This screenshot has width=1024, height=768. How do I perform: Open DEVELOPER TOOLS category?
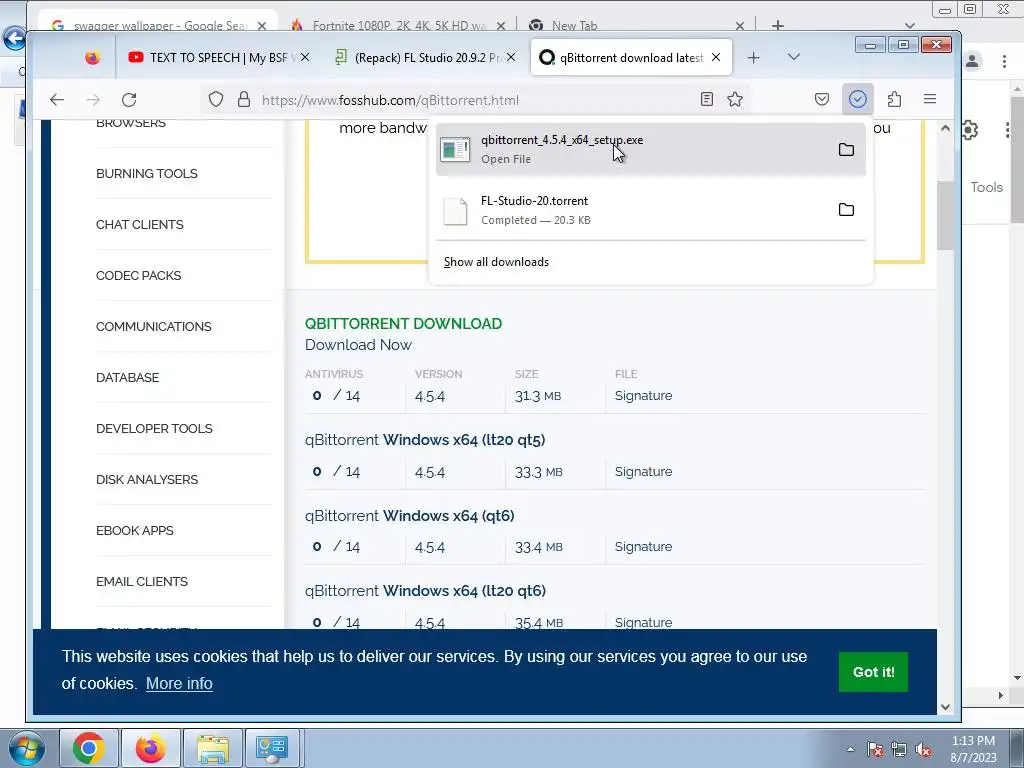click(154, 428)
